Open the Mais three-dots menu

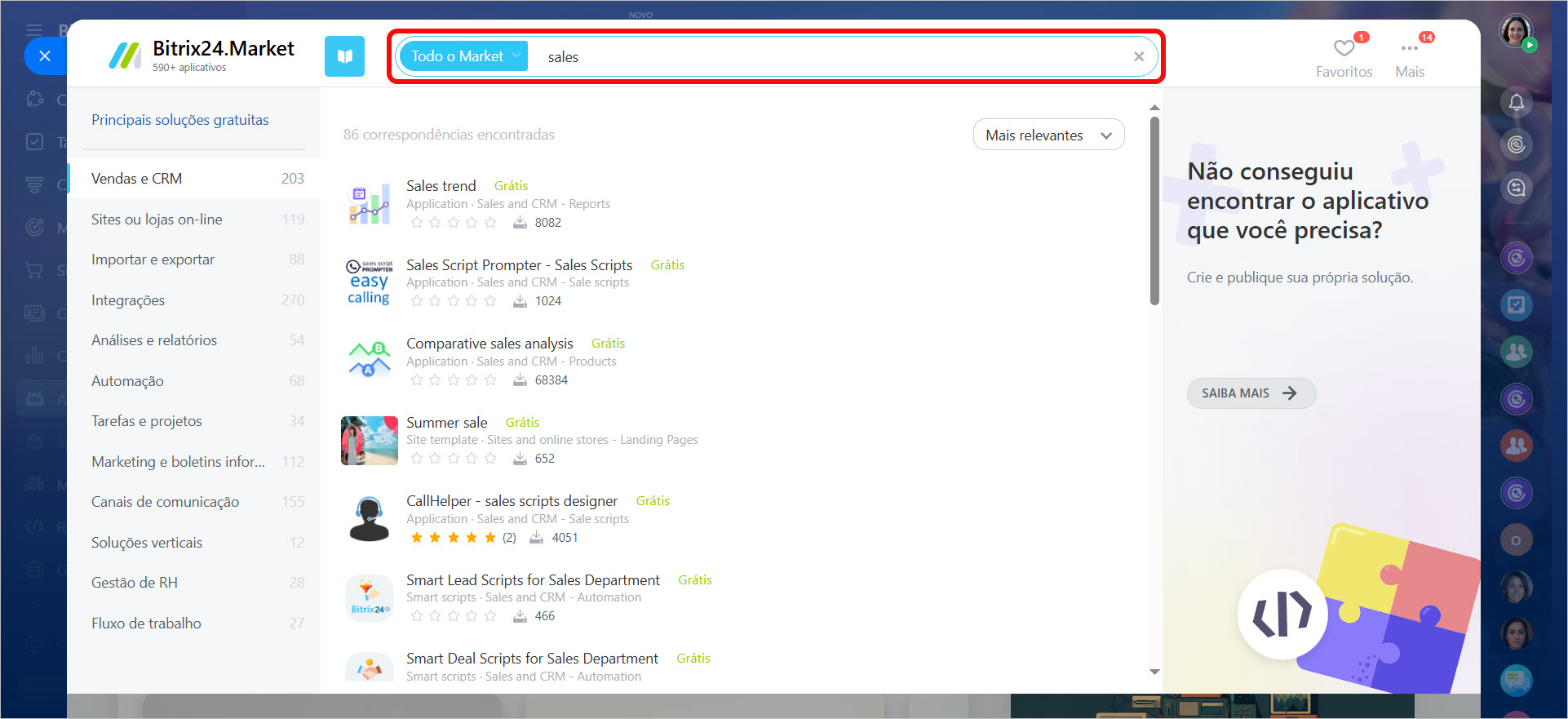pyautogui.click(x=1410, y=49)
